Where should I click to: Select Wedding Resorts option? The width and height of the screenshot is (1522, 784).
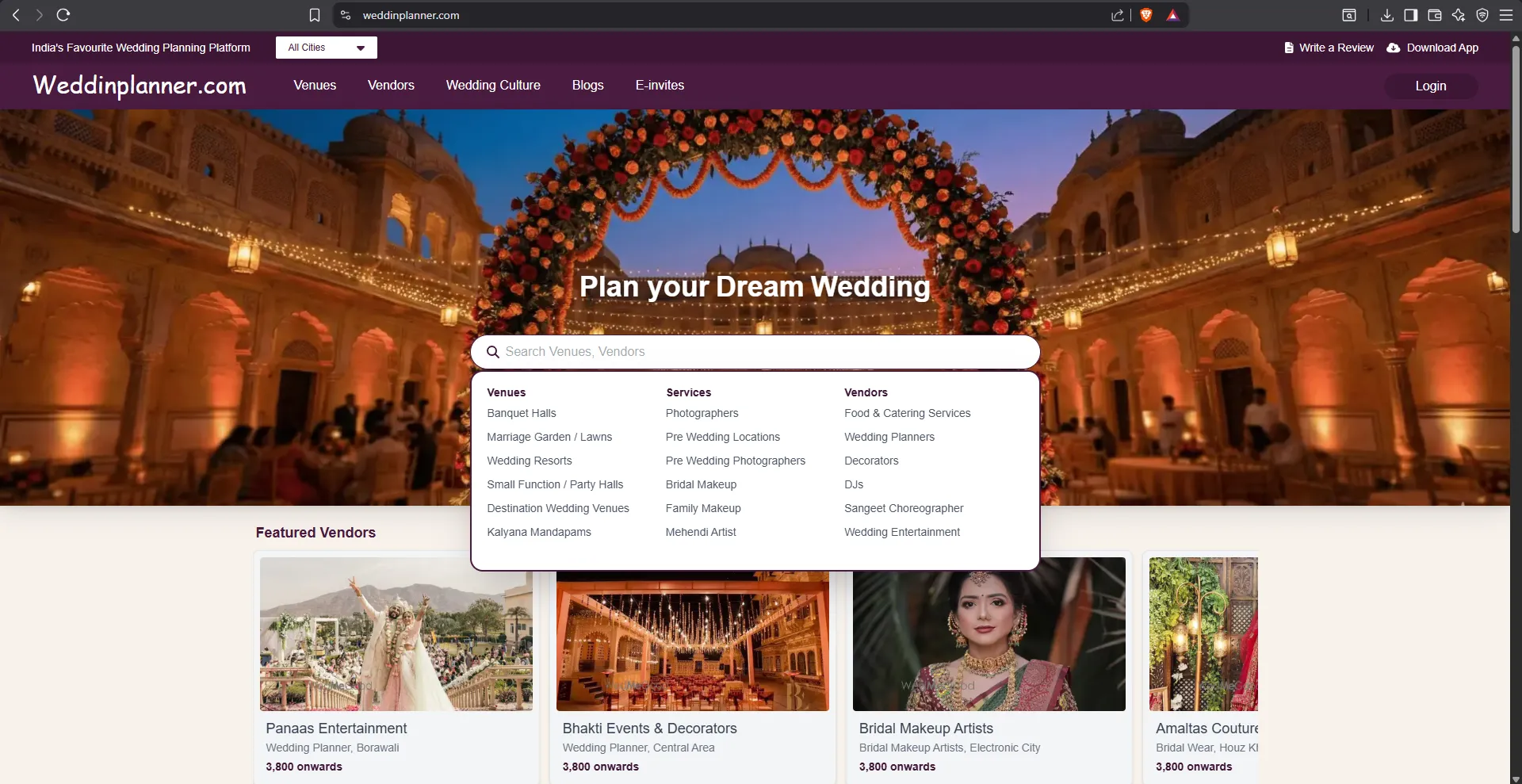pos(530,461)
